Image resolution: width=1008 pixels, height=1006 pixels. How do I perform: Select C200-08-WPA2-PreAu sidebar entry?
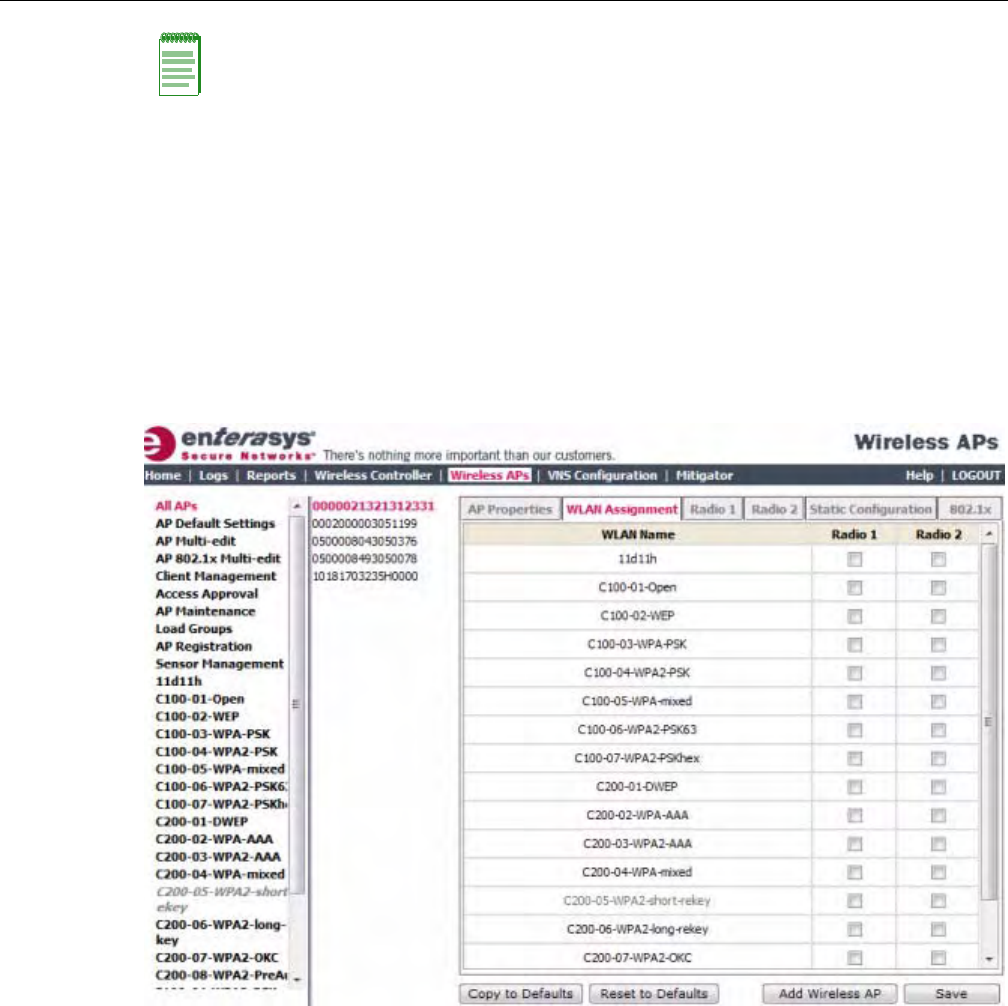221,975
